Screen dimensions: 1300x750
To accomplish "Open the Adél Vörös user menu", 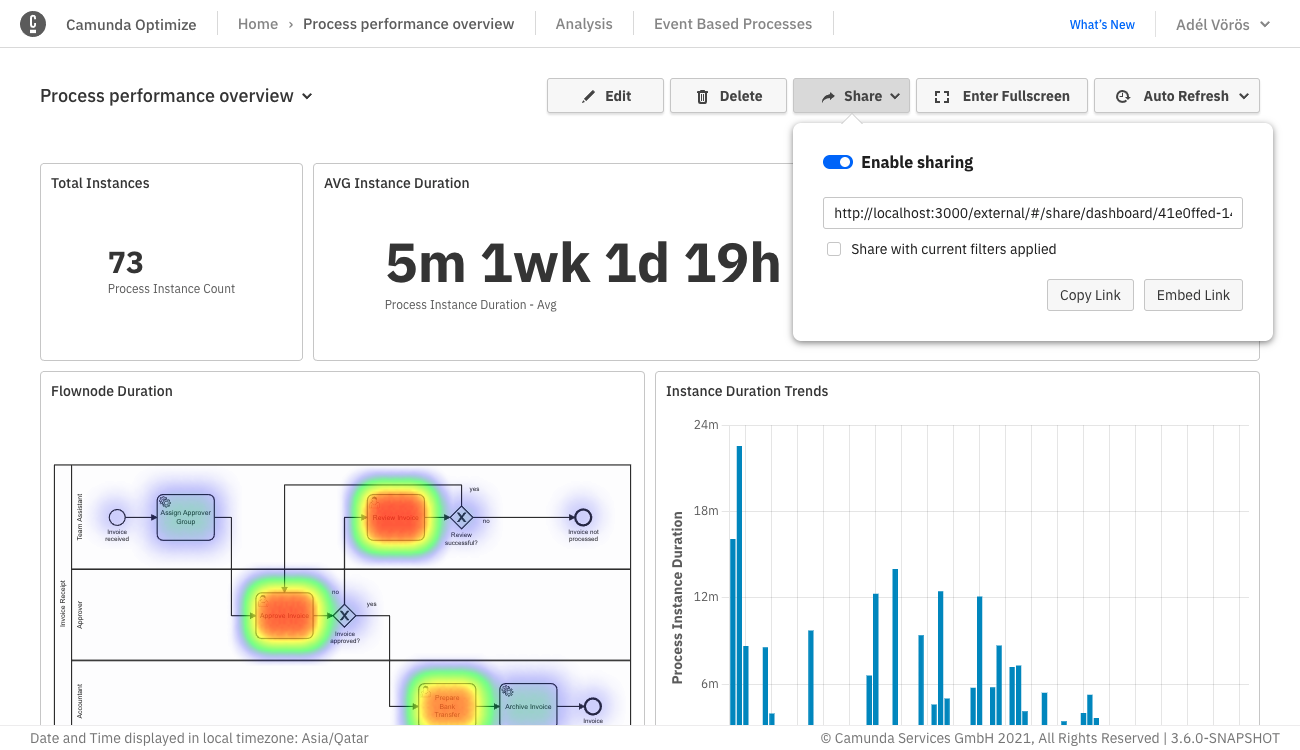I will click(x=1222, y=24).
